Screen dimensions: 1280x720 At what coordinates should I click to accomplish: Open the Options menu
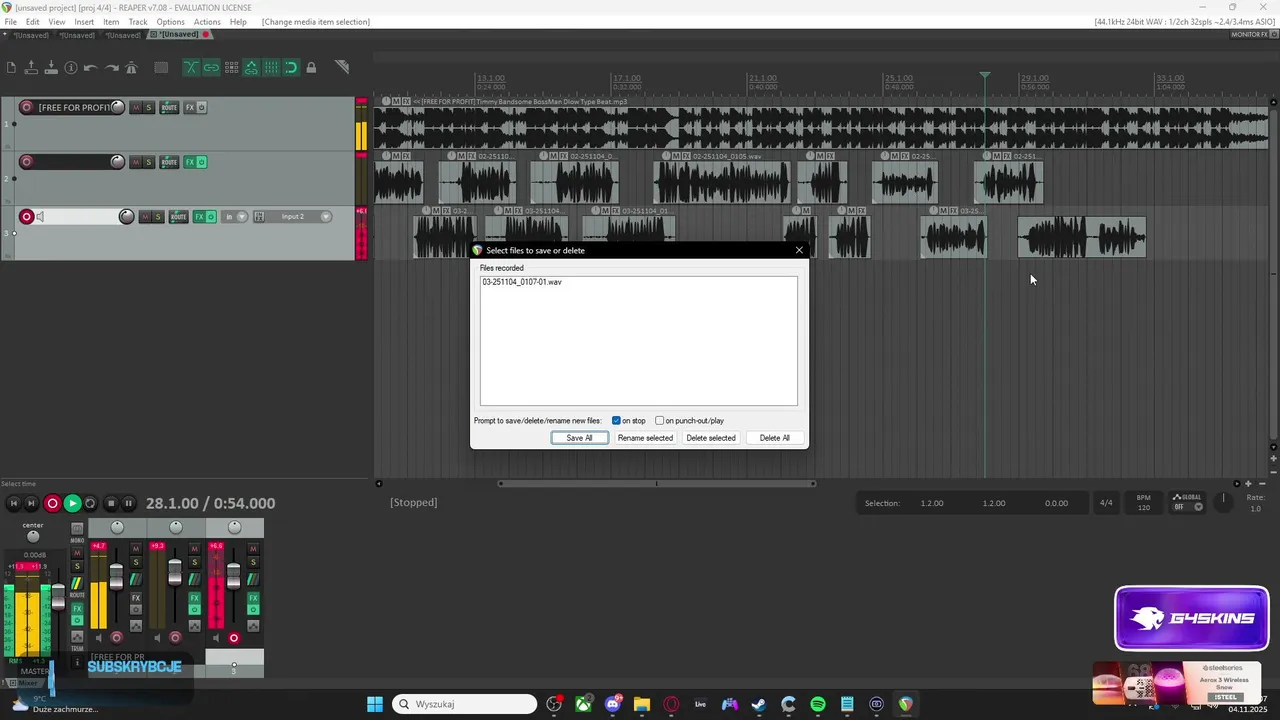[170, 21]
